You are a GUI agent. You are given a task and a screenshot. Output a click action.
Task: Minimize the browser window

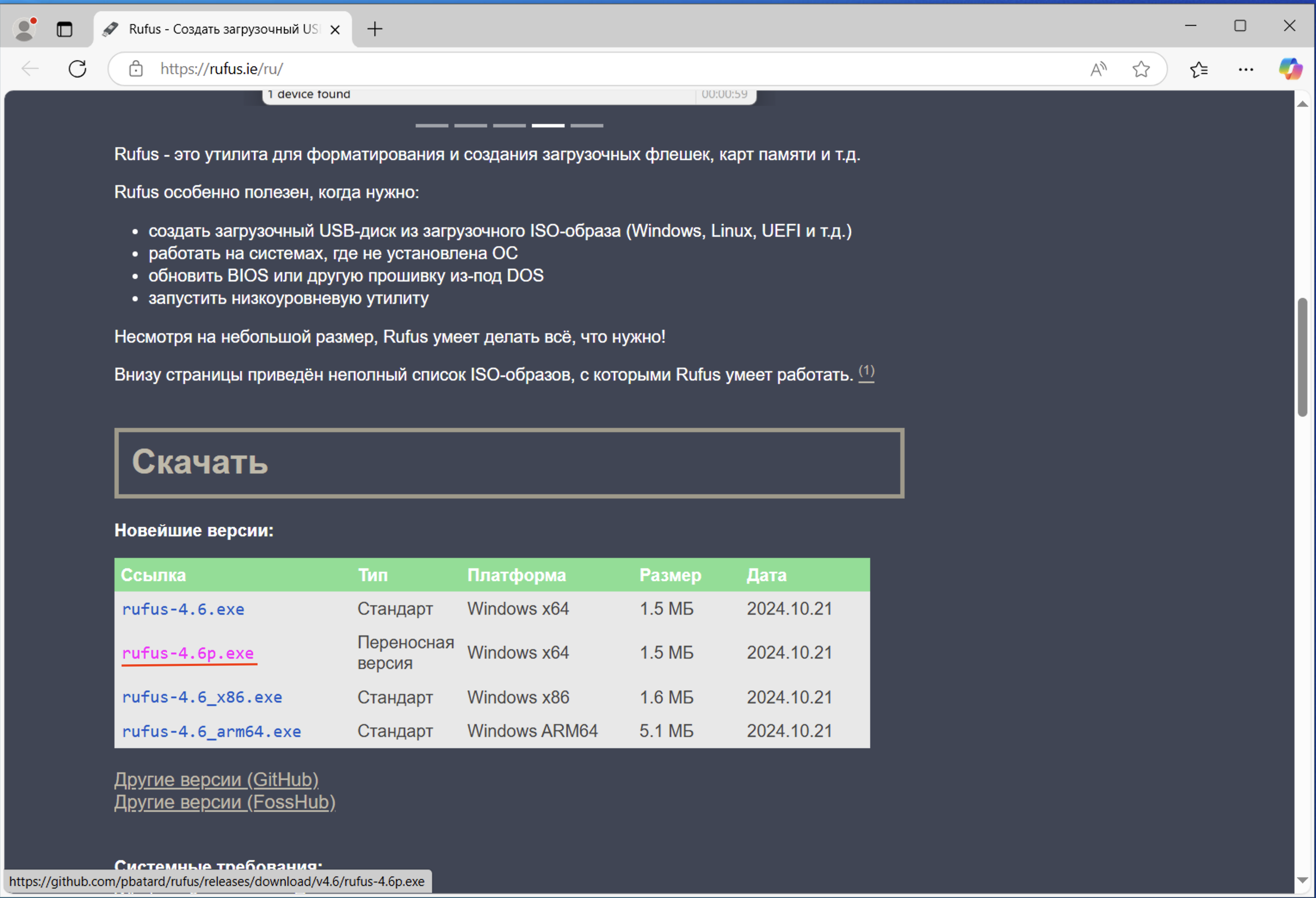click(1190, 25)
